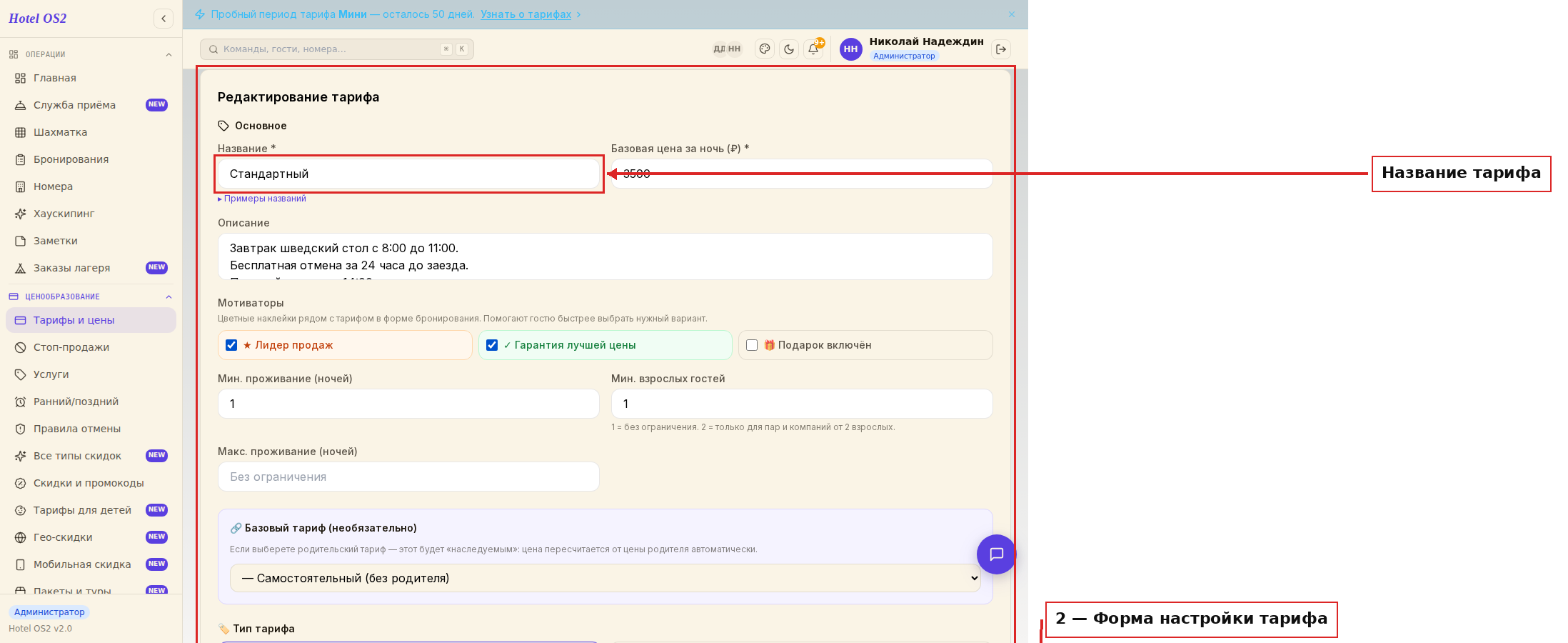This screenshot has height=643, width=1568.
Task: Select Гео-скидки in sidebar
Action: click(91, 537)
